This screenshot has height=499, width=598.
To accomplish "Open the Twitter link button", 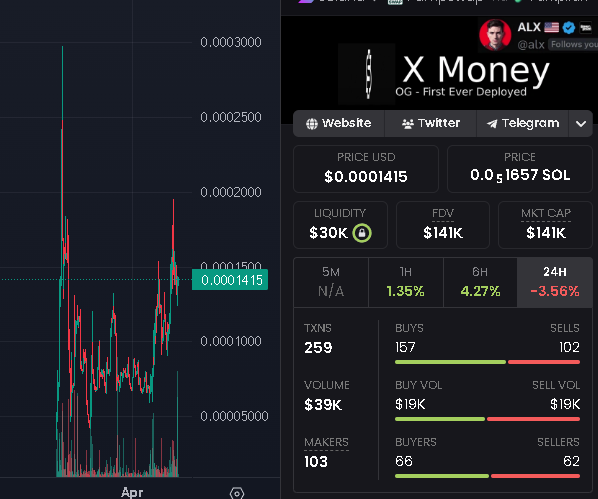I will (431, 123).
